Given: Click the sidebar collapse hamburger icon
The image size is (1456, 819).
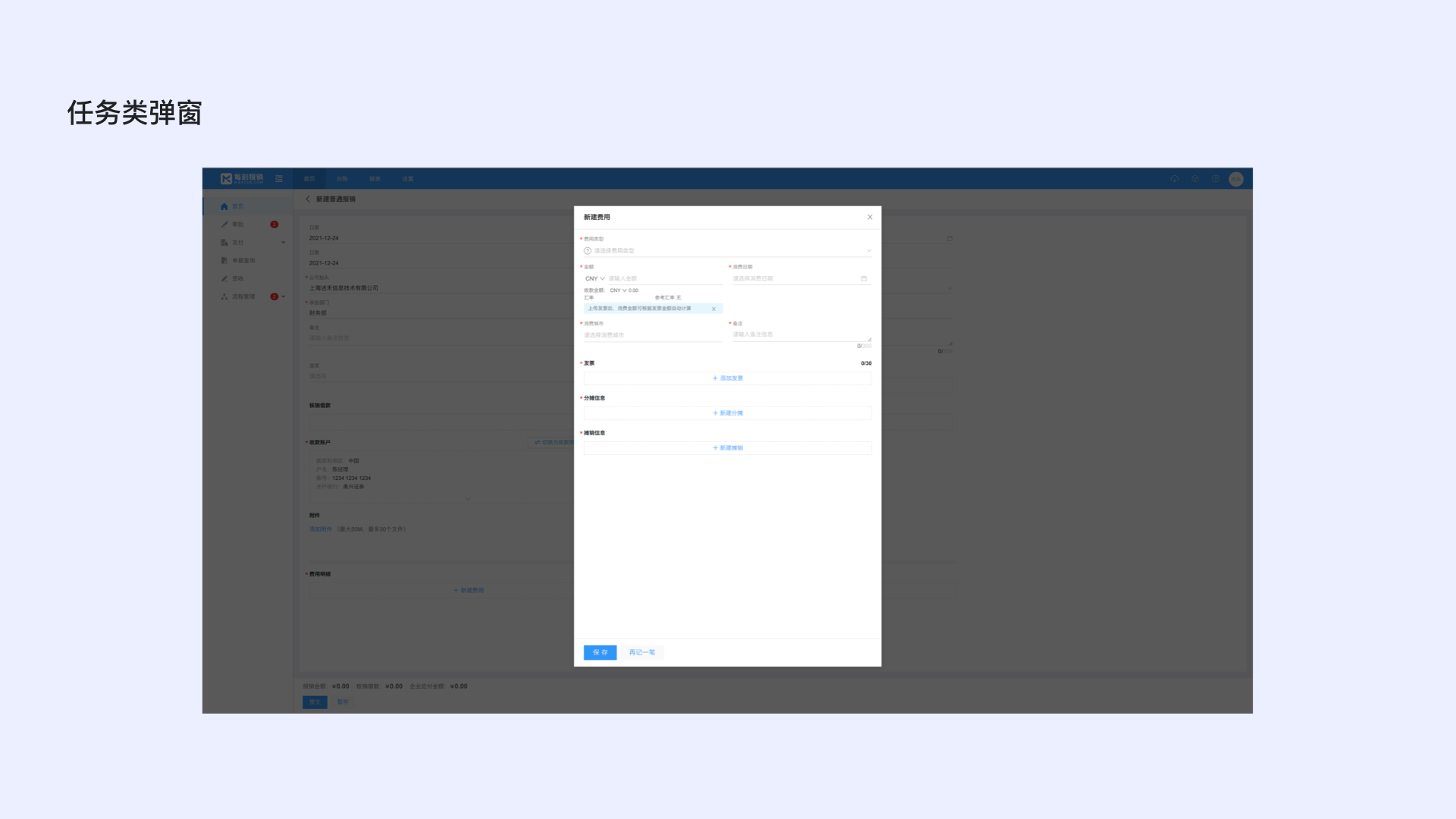Looking at the screenshot, I should coord(279,179).
